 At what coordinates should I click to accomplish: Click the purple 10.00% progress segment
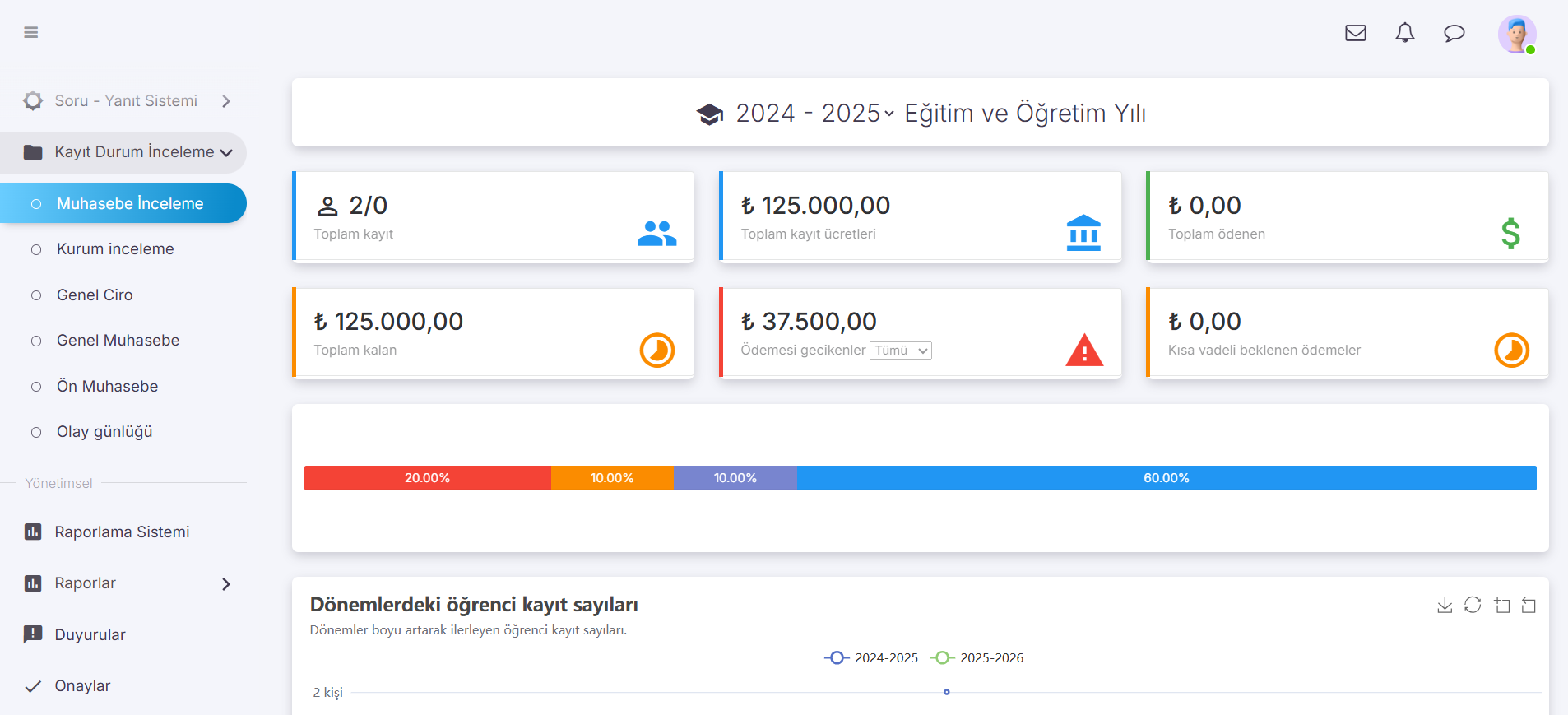735,478
